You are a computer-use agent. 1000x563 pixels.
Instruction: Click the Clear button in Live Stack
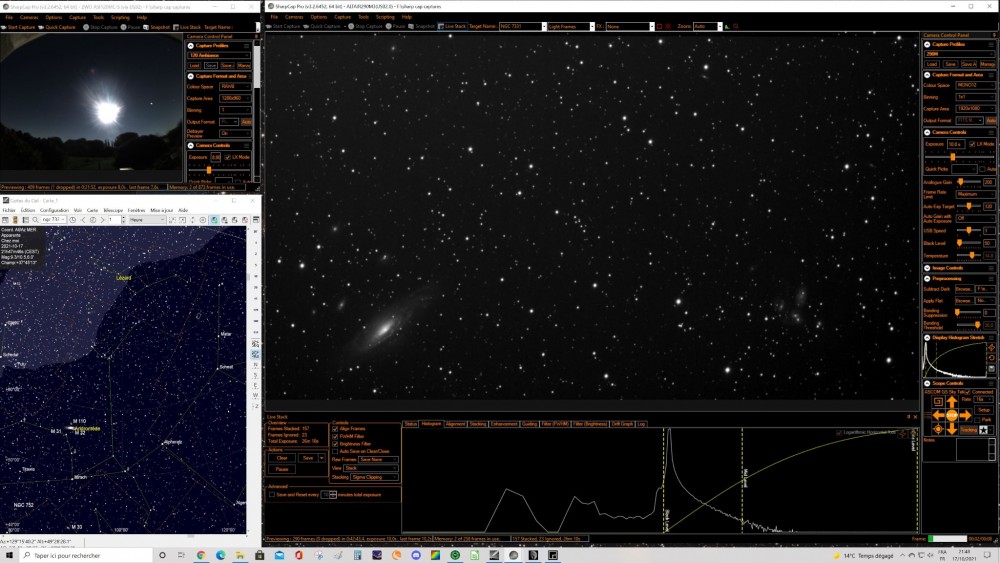(282, 458)
